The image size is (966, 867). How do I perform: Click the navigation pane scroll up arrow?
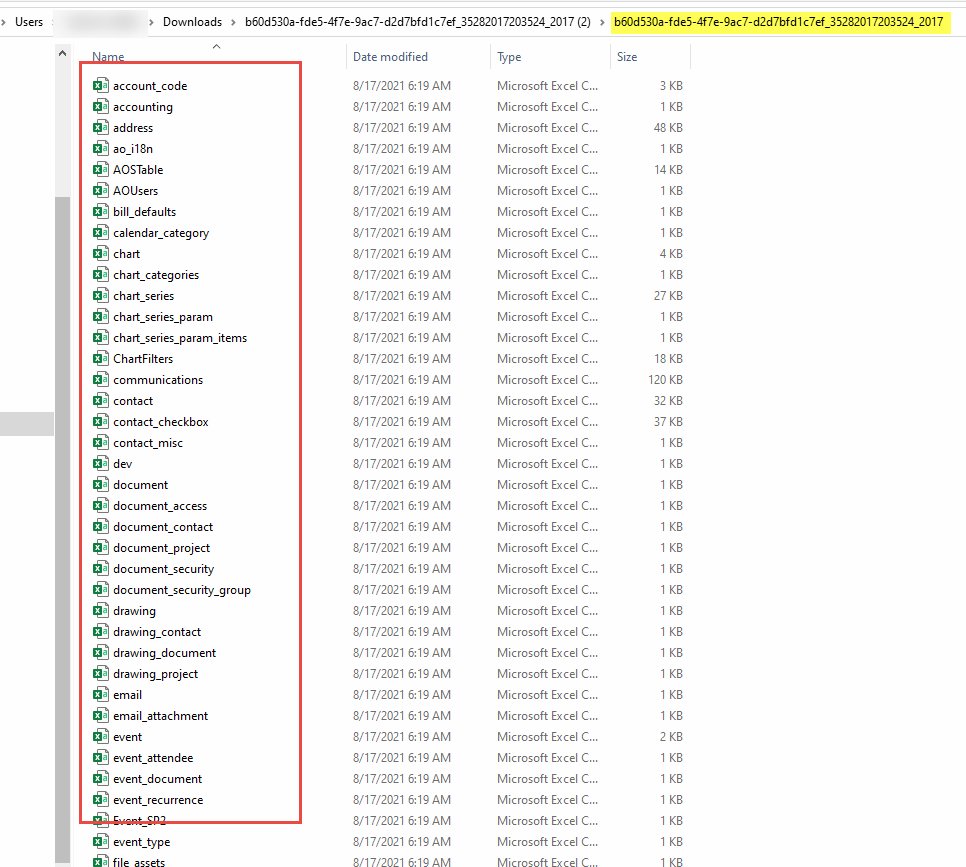(62, 54)
